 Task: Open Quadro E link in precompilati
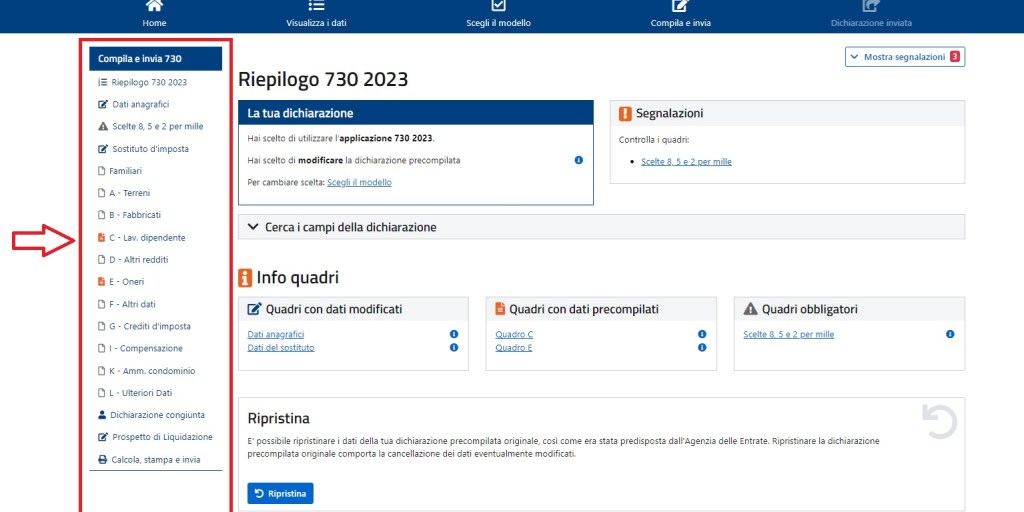click(514, 348)
